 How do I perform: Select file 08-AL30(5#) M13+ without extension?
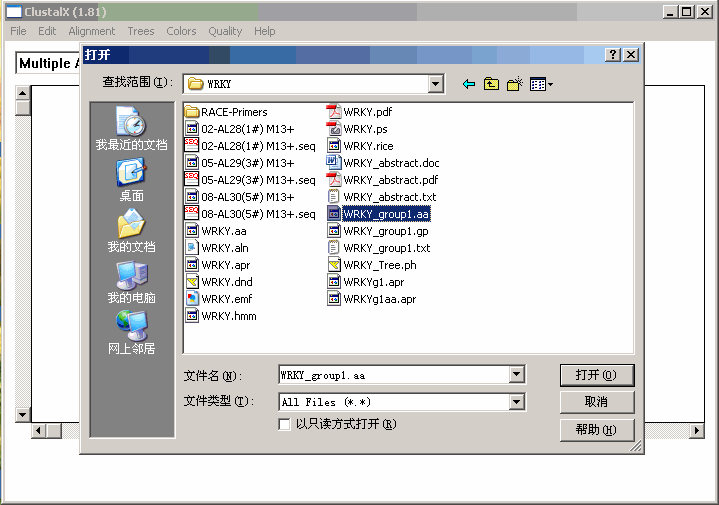(240, 197)
